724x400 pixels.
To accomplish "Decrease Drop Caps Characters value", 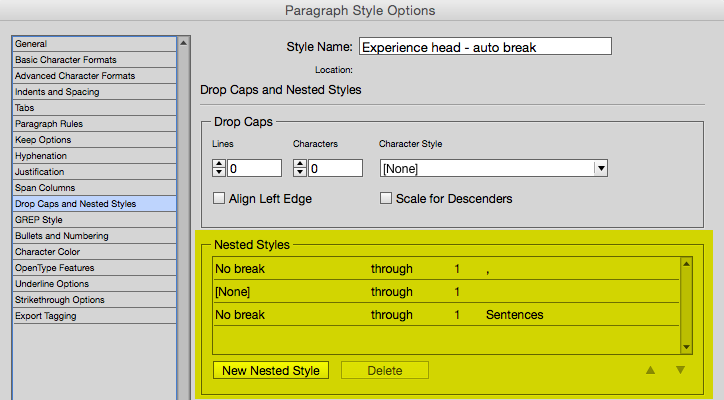I will (300, 172).
